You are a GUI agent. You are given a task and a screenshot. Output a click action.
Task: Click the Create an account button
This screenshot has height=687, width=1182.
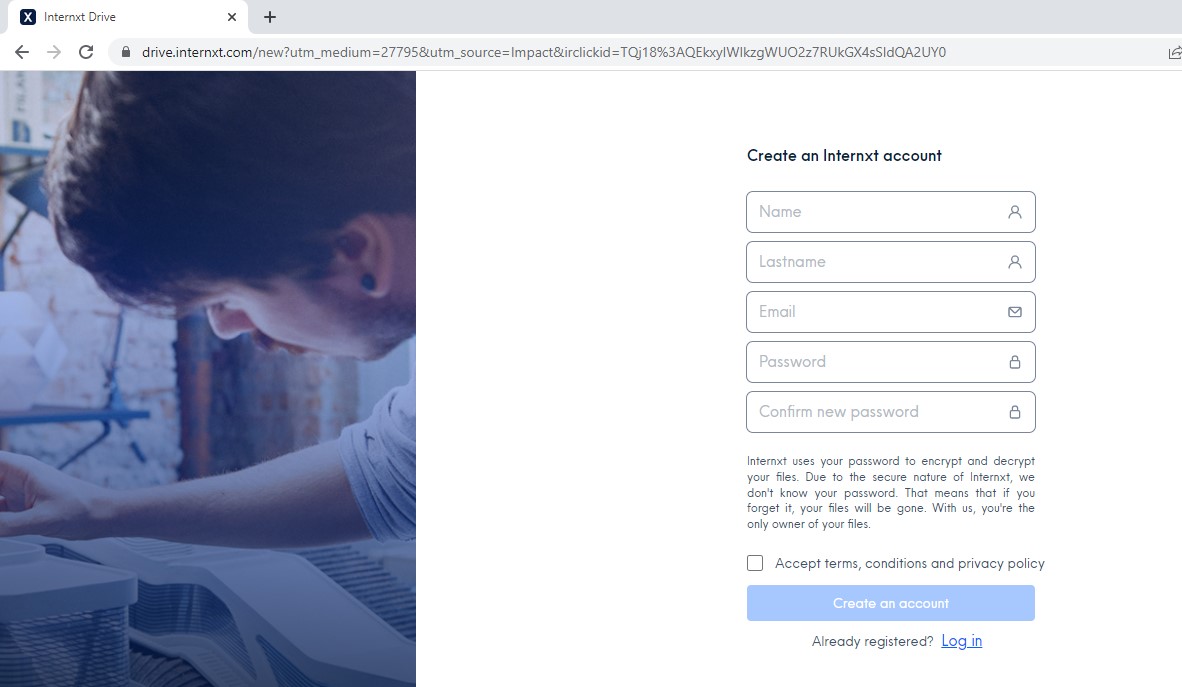pos(890,603)
